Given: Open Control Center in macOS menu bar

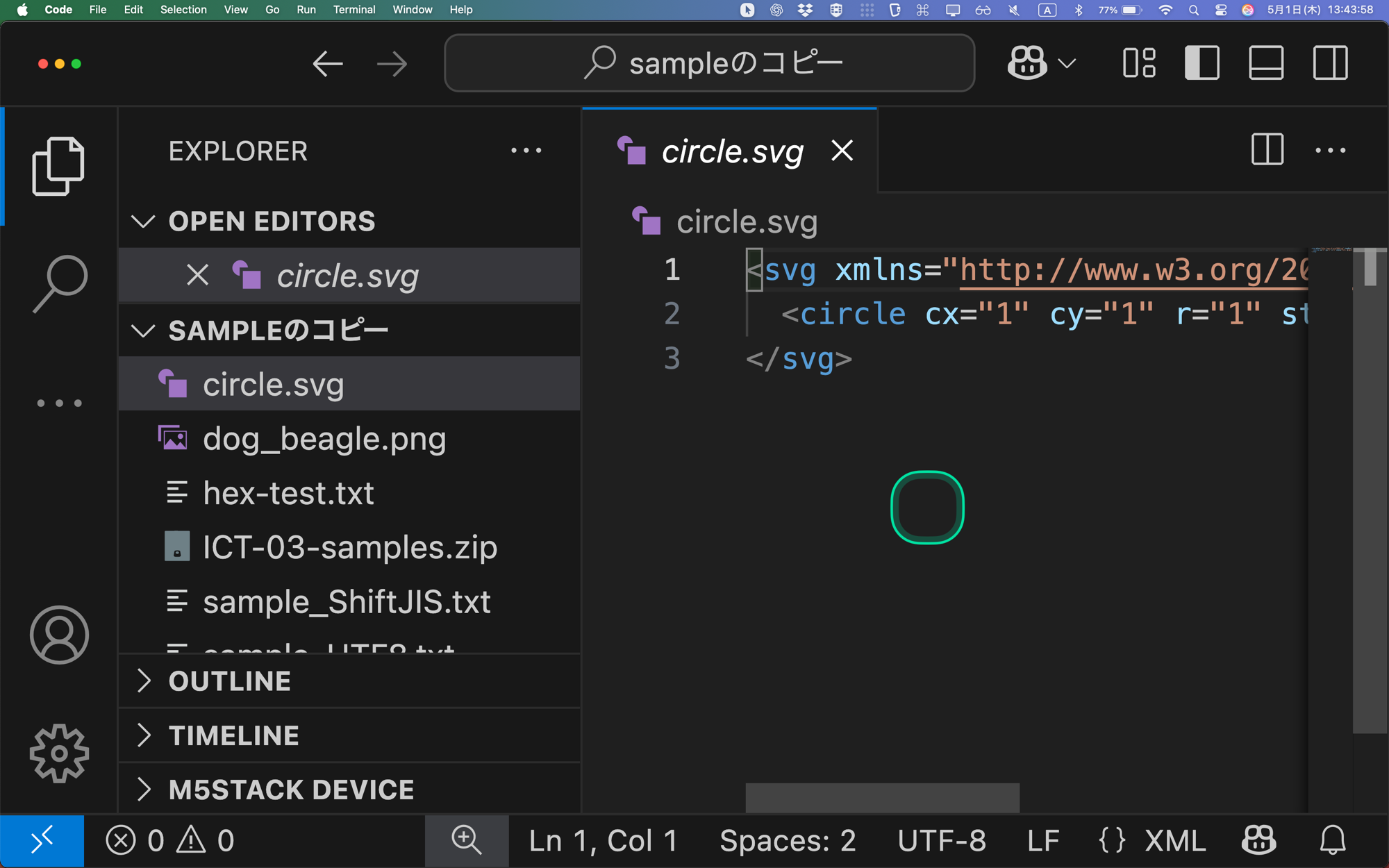Looking at the screenshot, I should [x=1221, y=10].
